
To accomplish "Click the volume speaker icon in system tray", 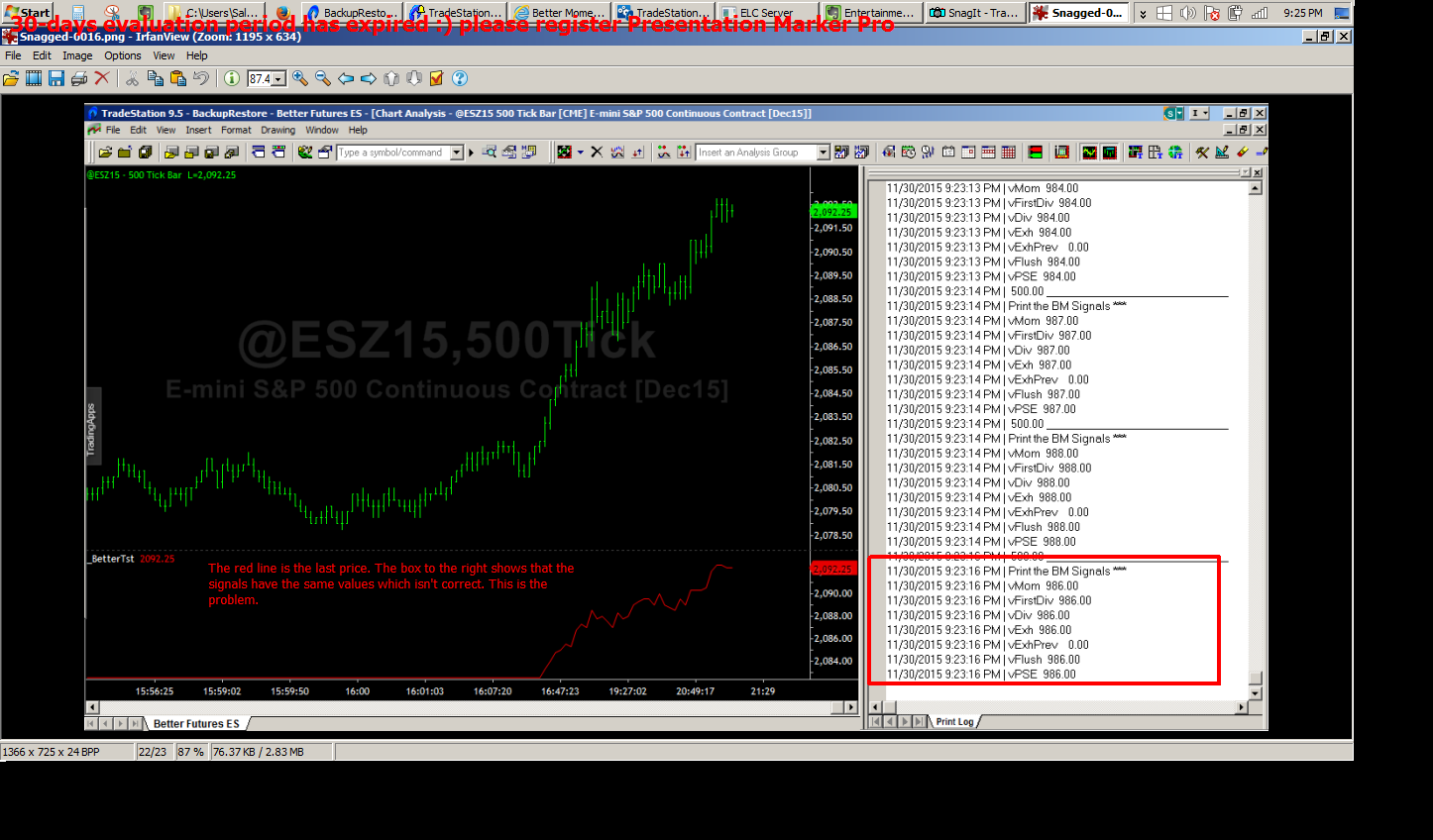I will click(x=1188, y=13).
